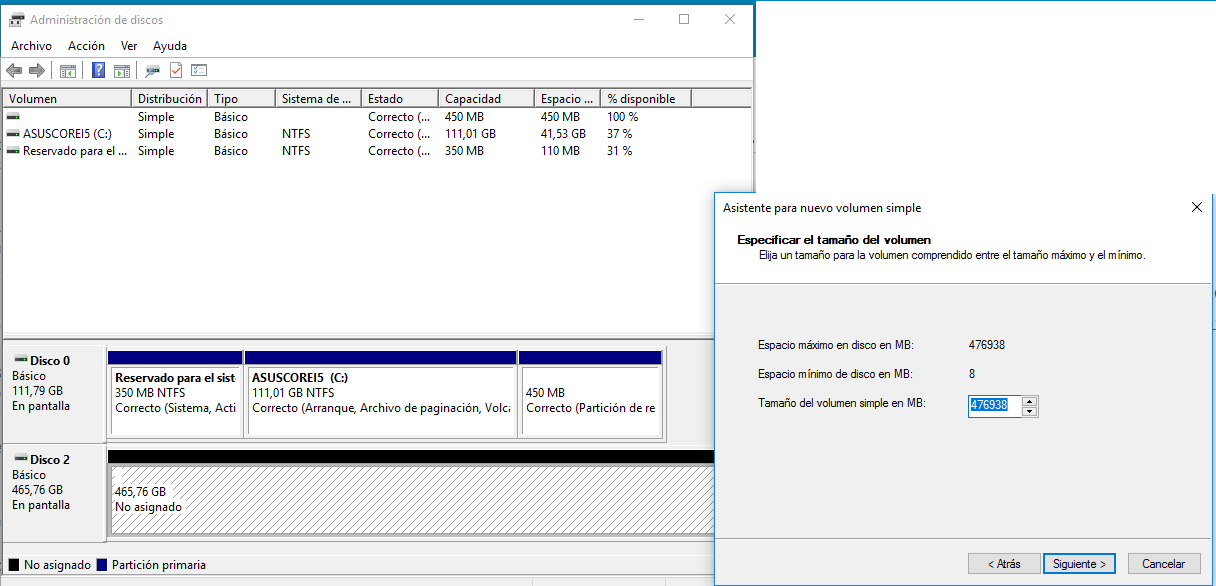Open the Archivo menu
Image resolution: width=1216 pixels, height=586 pixels.
31,46
